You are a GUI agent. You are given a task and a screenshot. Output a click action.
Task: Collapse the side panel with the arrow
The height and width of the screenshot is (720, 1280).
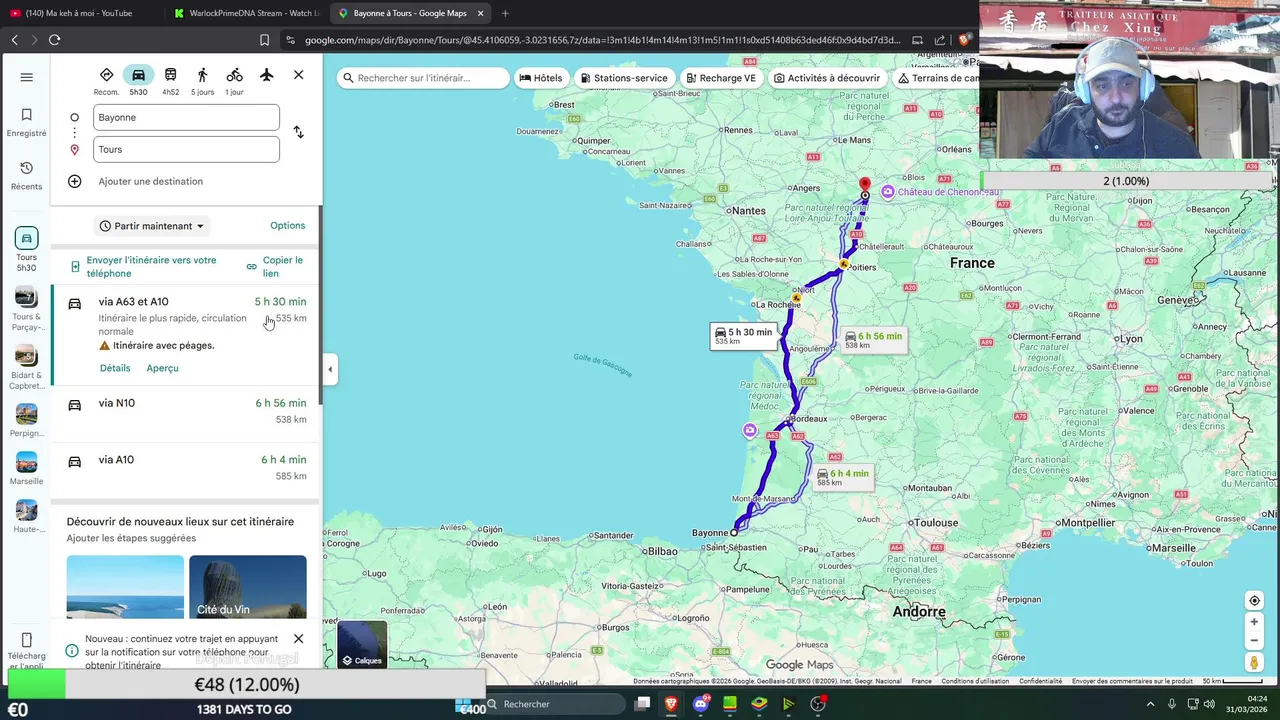tap(330, 369)
